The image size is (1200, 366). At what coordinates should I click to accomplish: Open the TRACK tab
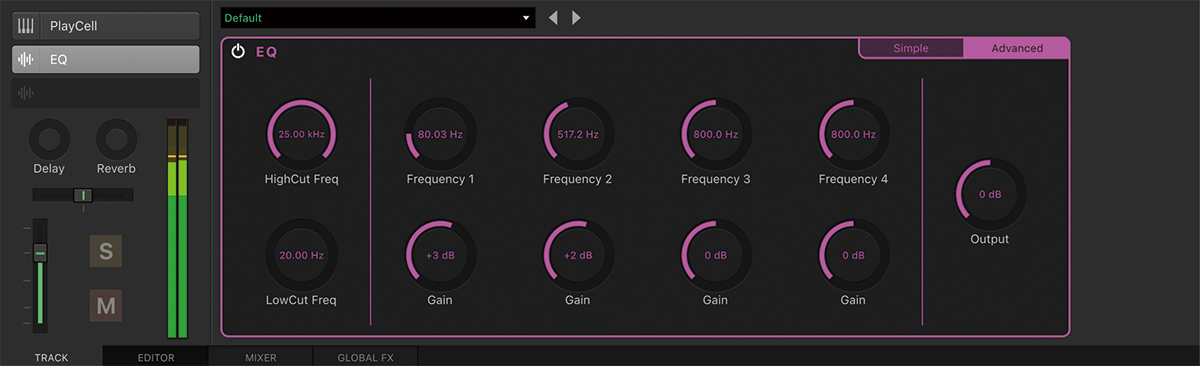click(x=52, y=357)
